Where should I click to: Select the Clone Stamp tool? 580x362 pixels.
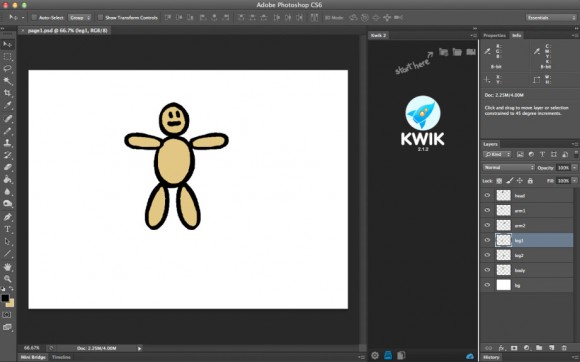(x=7, y=143)
